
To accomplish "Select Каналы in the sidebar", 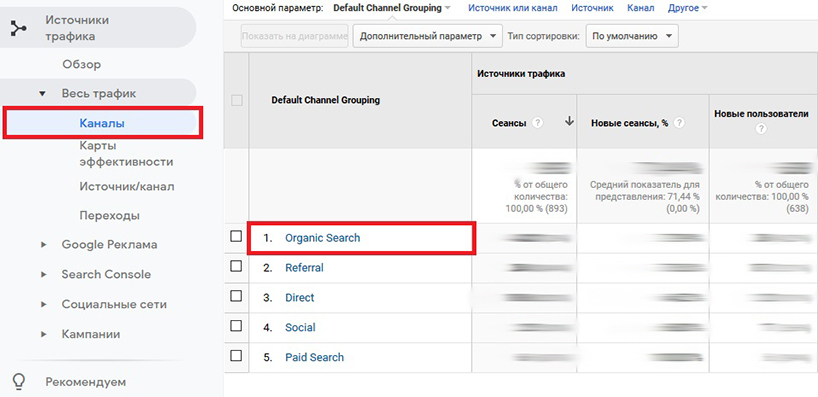I will (102, 123).
